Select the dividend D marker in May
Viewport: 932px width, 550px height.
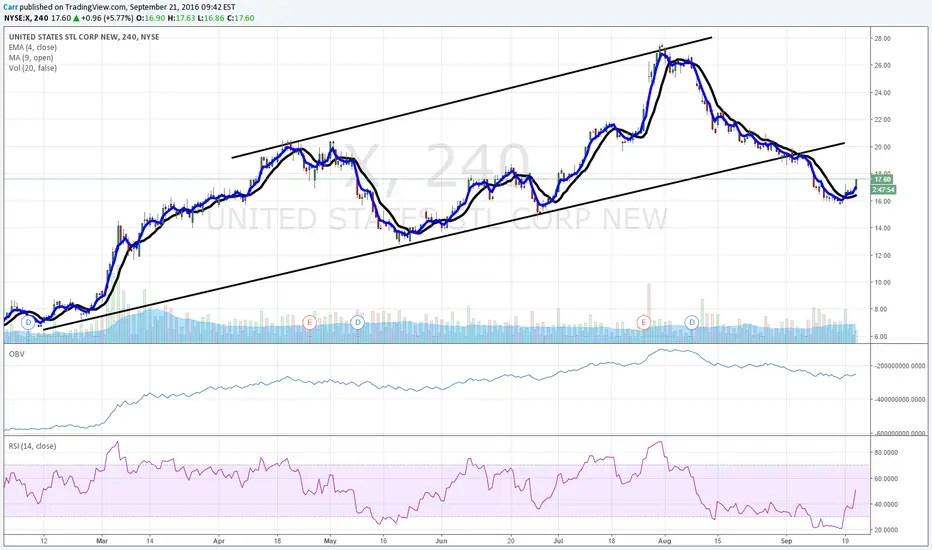[x=357, y=323]
